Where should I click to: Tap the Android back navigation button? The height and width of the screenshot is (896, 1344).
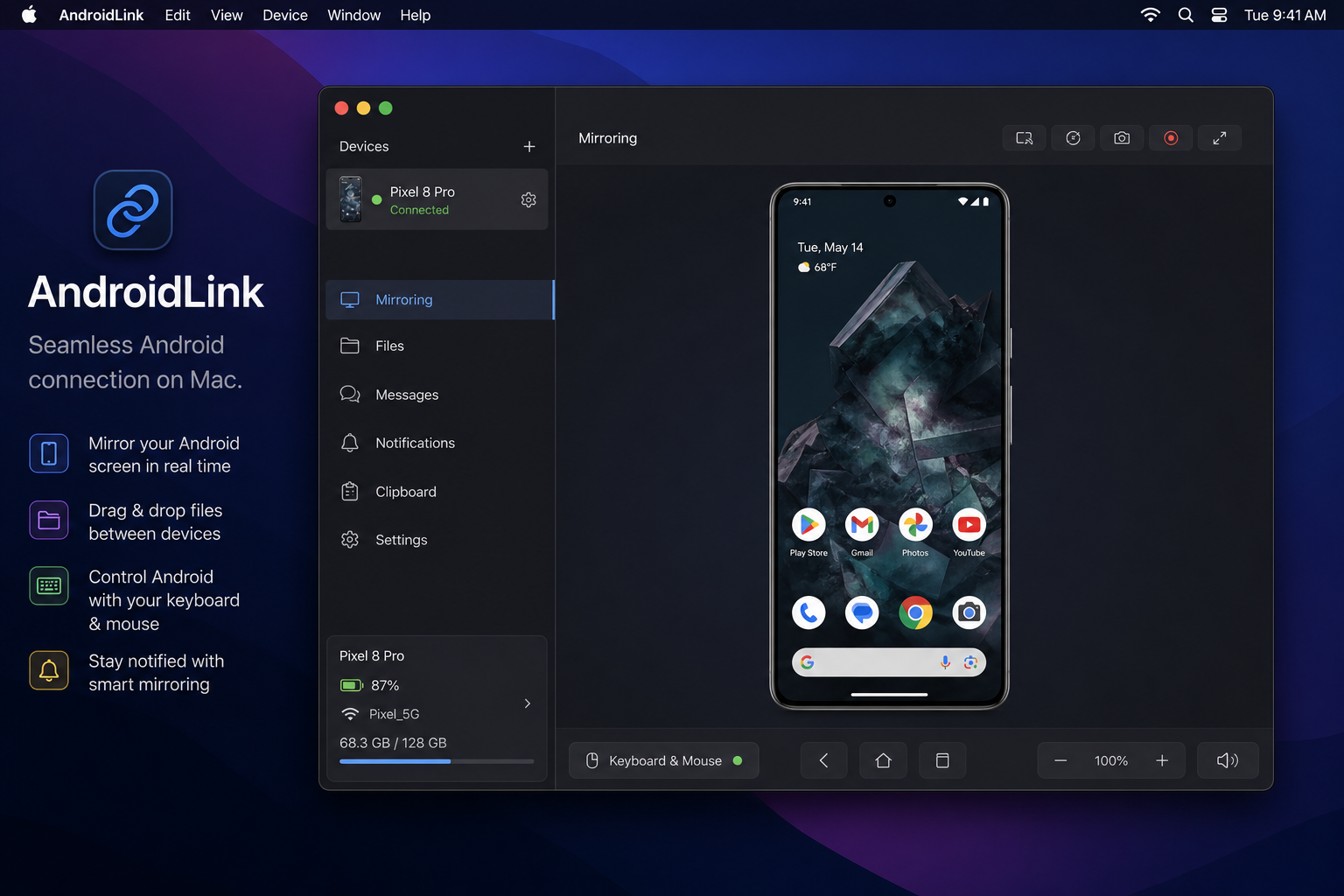[x=823, y=760]
